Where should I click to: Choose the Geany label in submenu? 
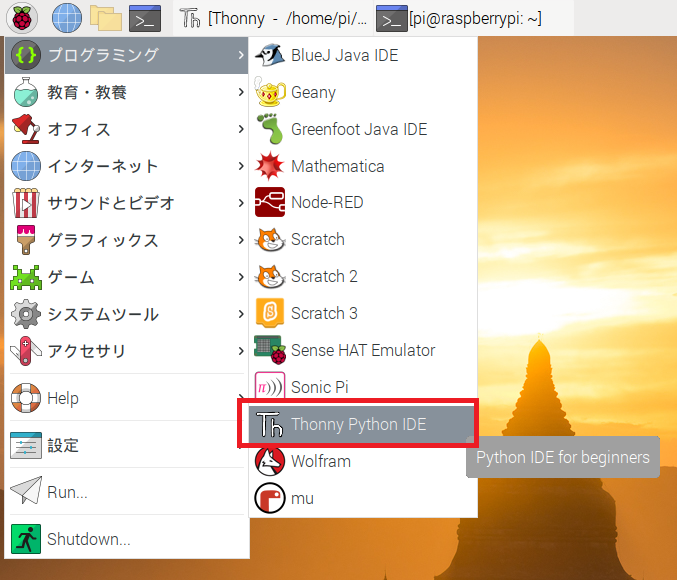[313, 93]
